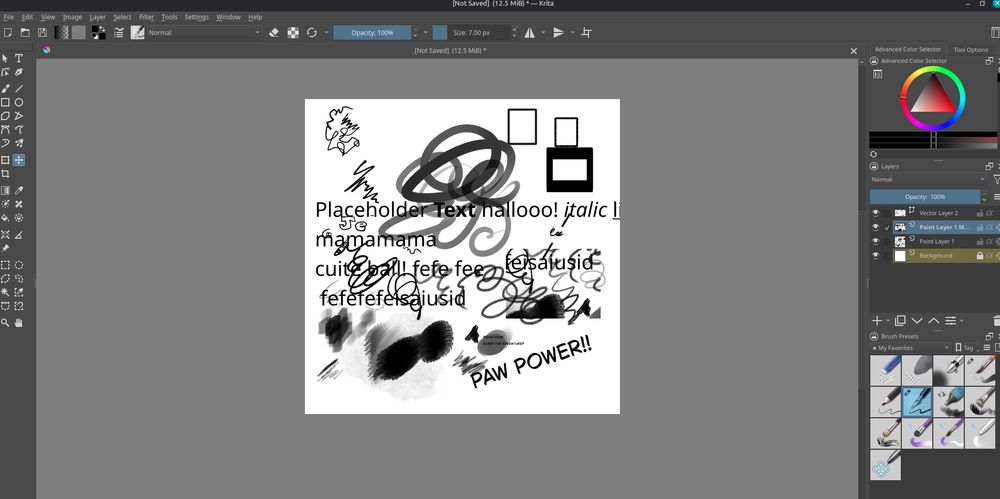
Task: Open the Settings menu
Action: [196, 17]
